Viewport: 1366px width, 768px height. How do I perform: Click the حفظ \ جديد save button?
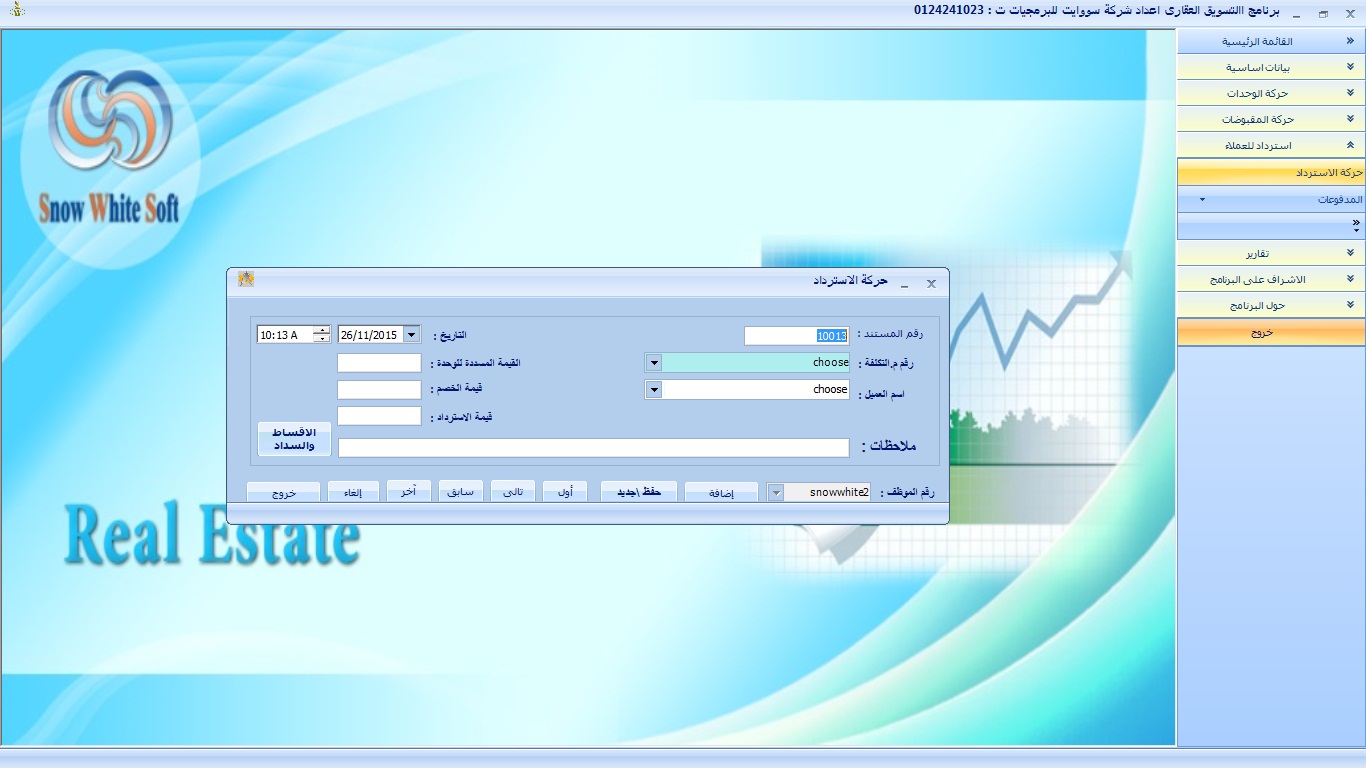[638, 492]
